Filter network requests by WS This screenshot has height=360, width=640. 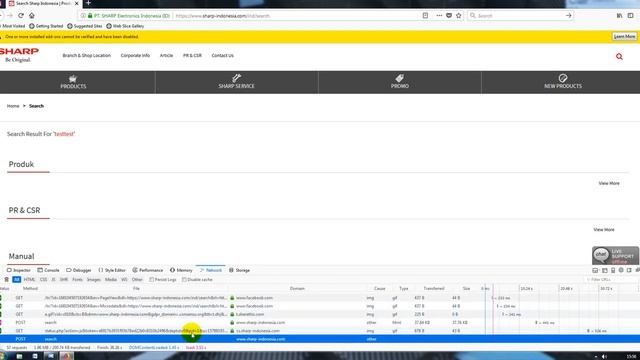pyautogui.click(x=124, y=280)
